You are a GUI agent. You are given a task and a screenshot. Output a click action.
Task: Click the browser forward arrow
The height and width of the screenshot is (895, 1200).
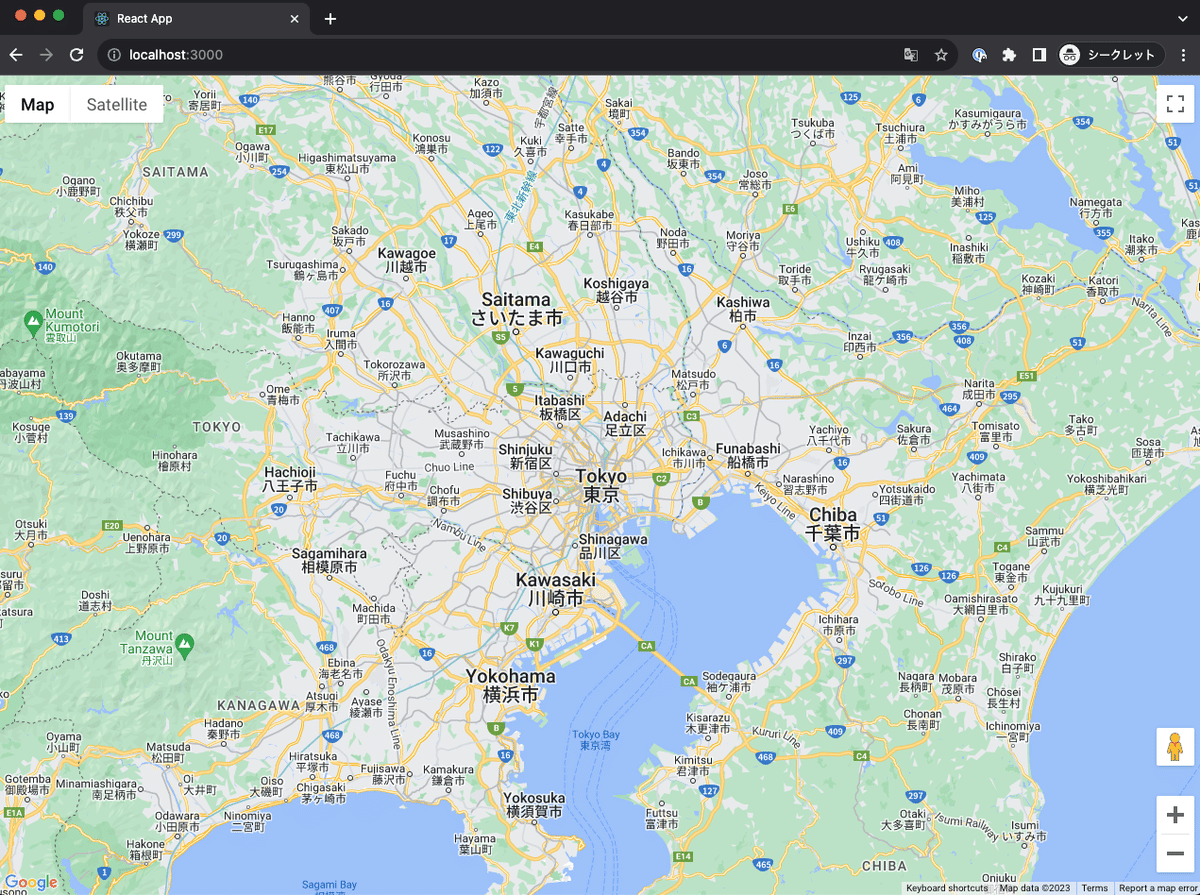46,55
